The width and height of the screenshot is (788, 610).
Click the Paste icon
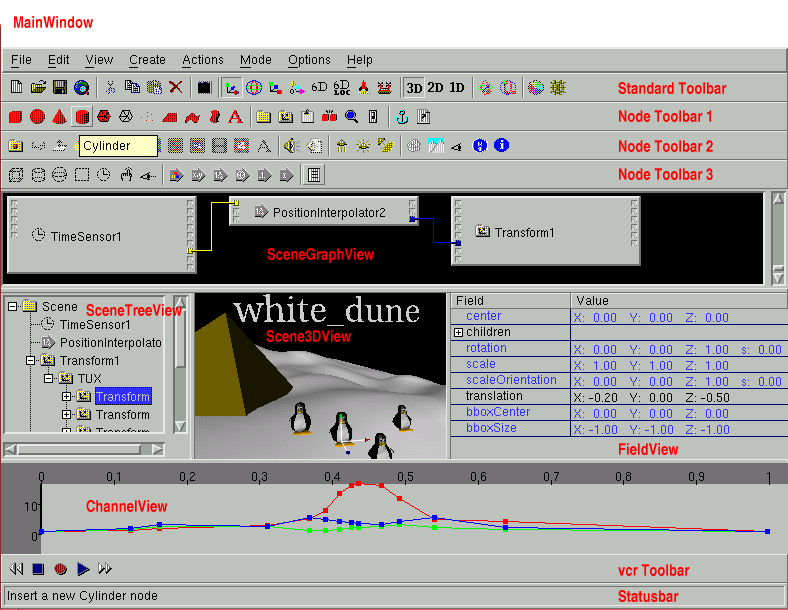pyautogui.click(x=154, y=87)
